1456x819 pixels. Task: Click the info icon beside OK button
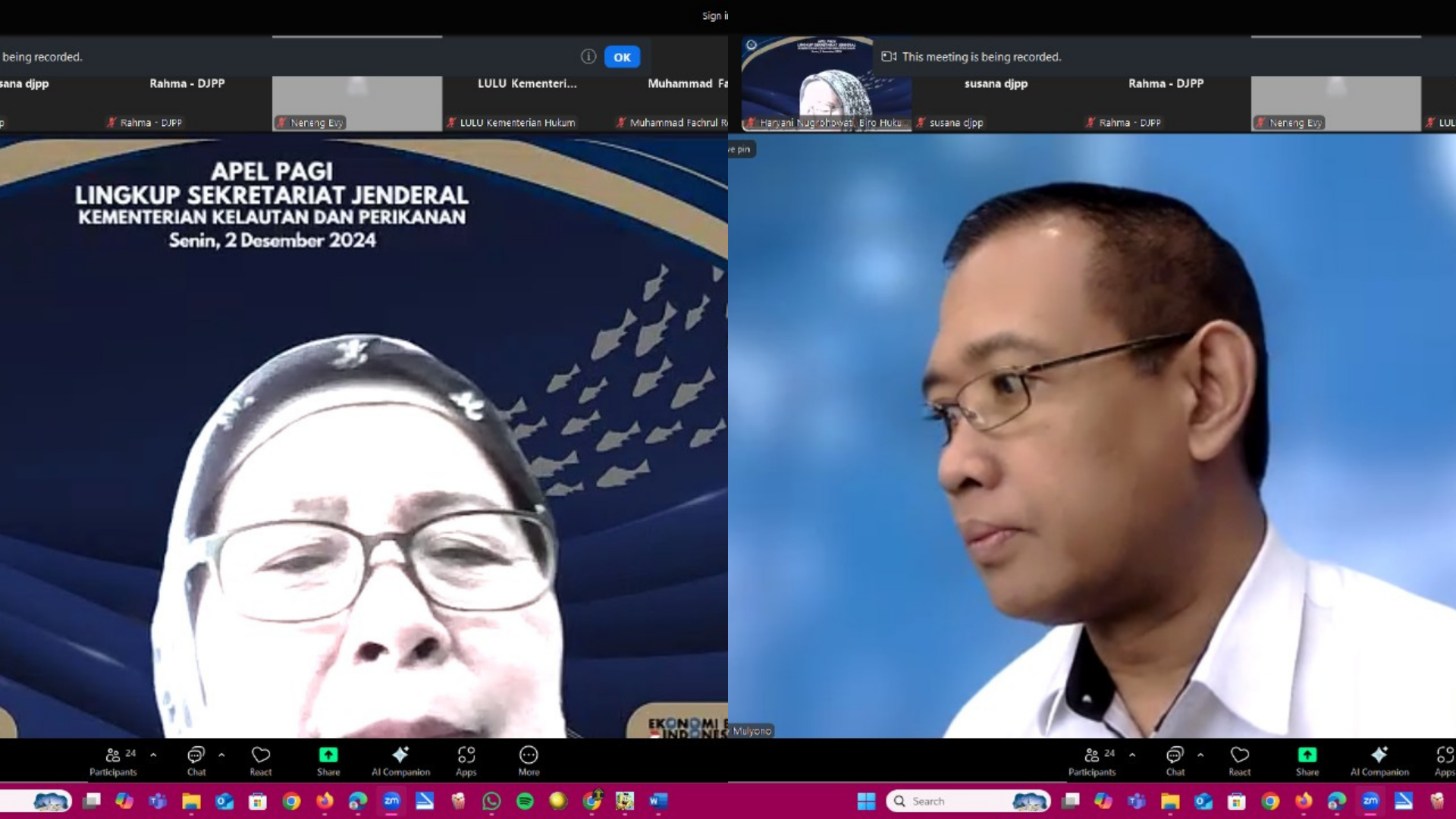tap(588, 56)
